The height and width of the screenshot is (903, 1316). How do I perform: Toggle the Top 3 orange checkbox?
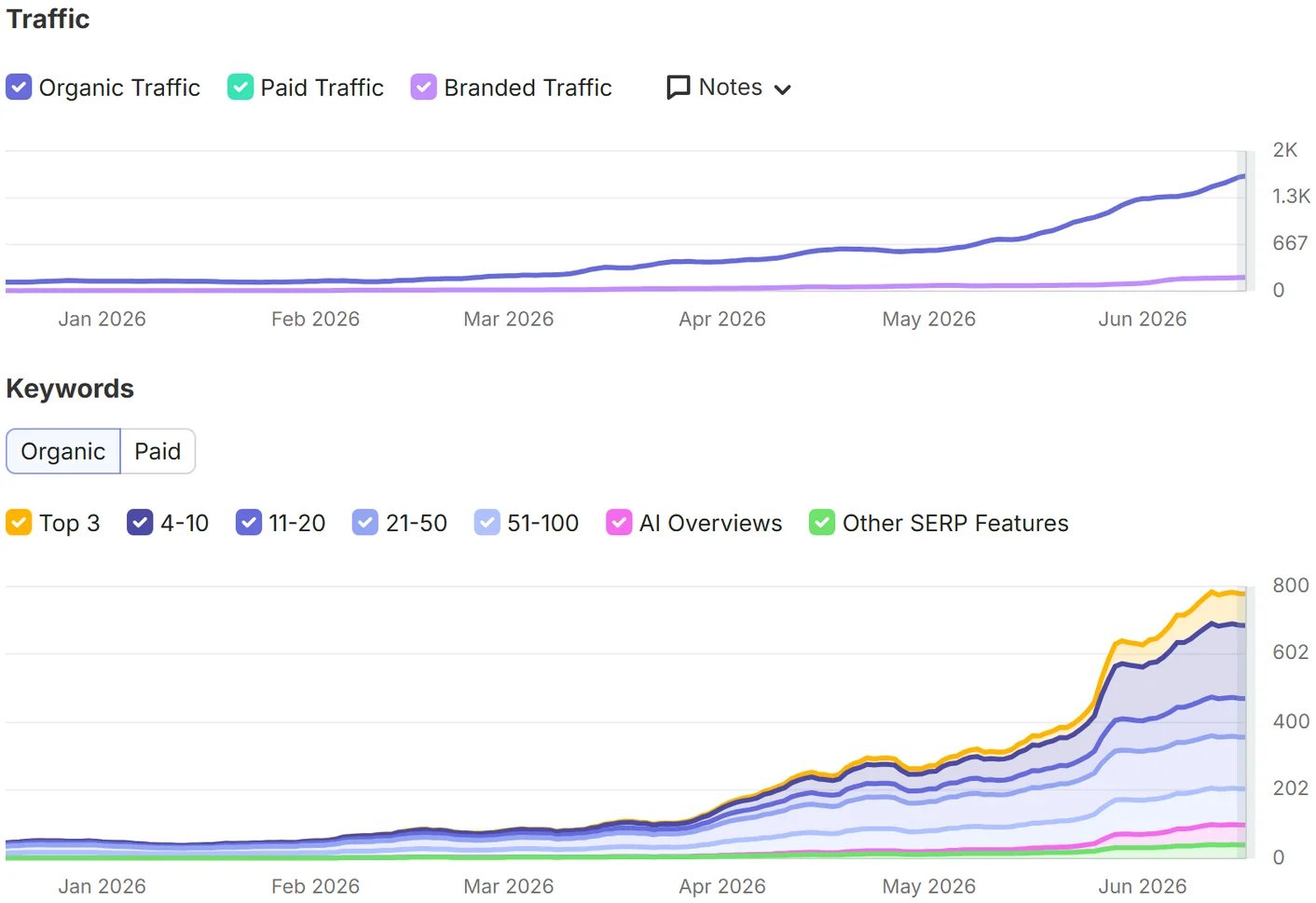tap(19, 523)
